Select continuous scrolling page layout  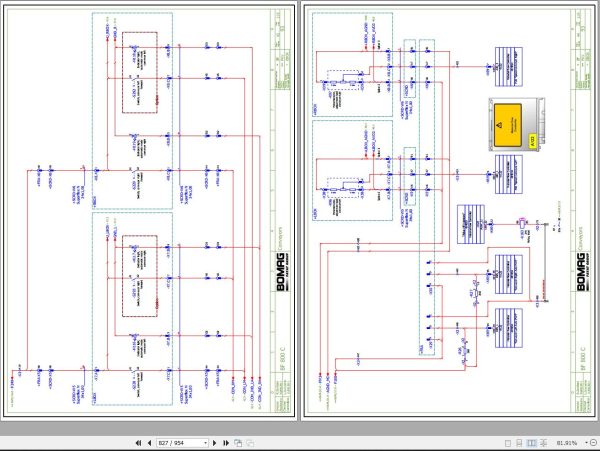pyautogui.click(x=519, y=443)
